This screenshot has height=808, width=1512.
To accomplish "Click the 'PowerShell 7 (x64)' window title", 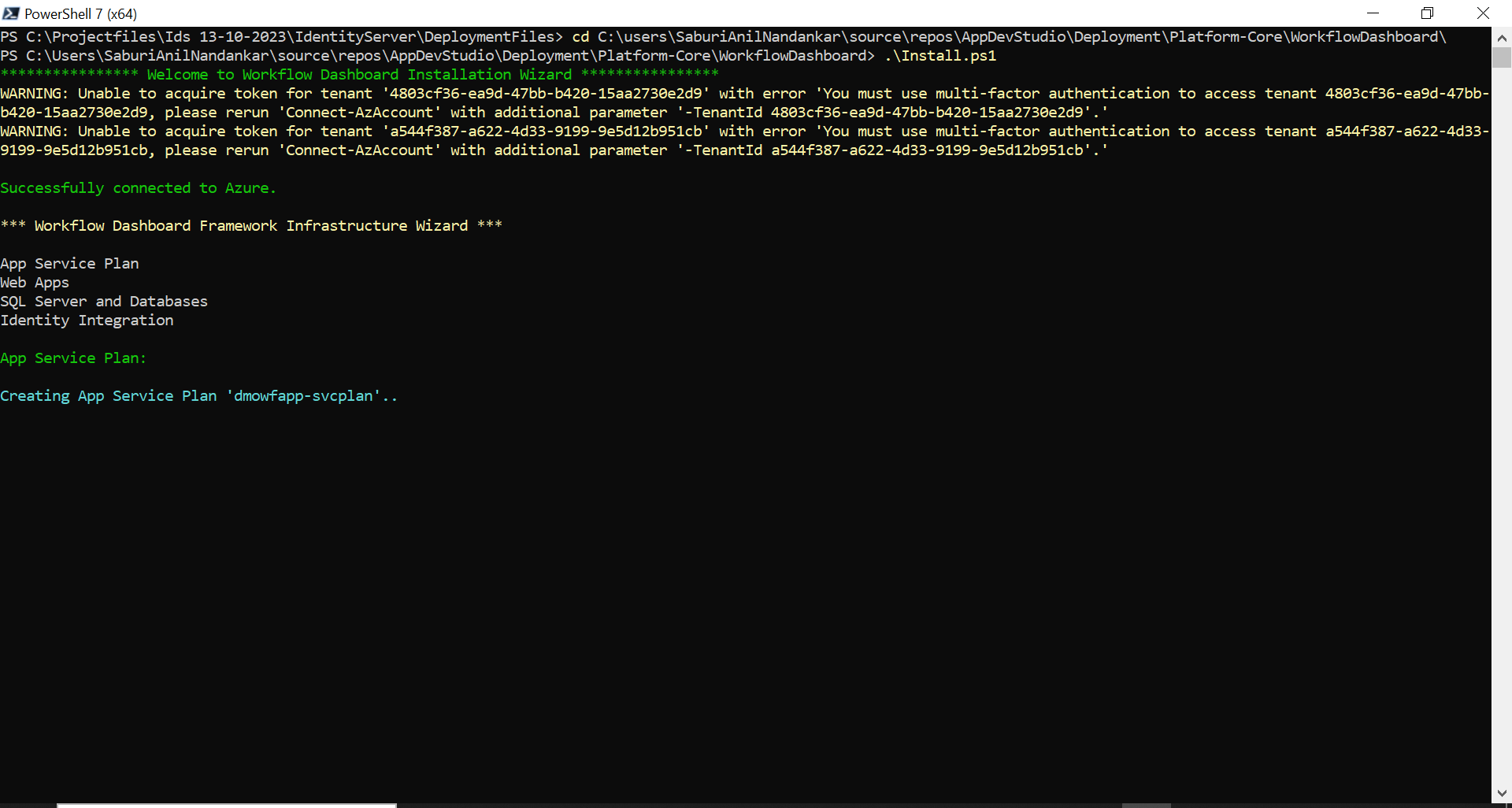I will coord(80,13).
